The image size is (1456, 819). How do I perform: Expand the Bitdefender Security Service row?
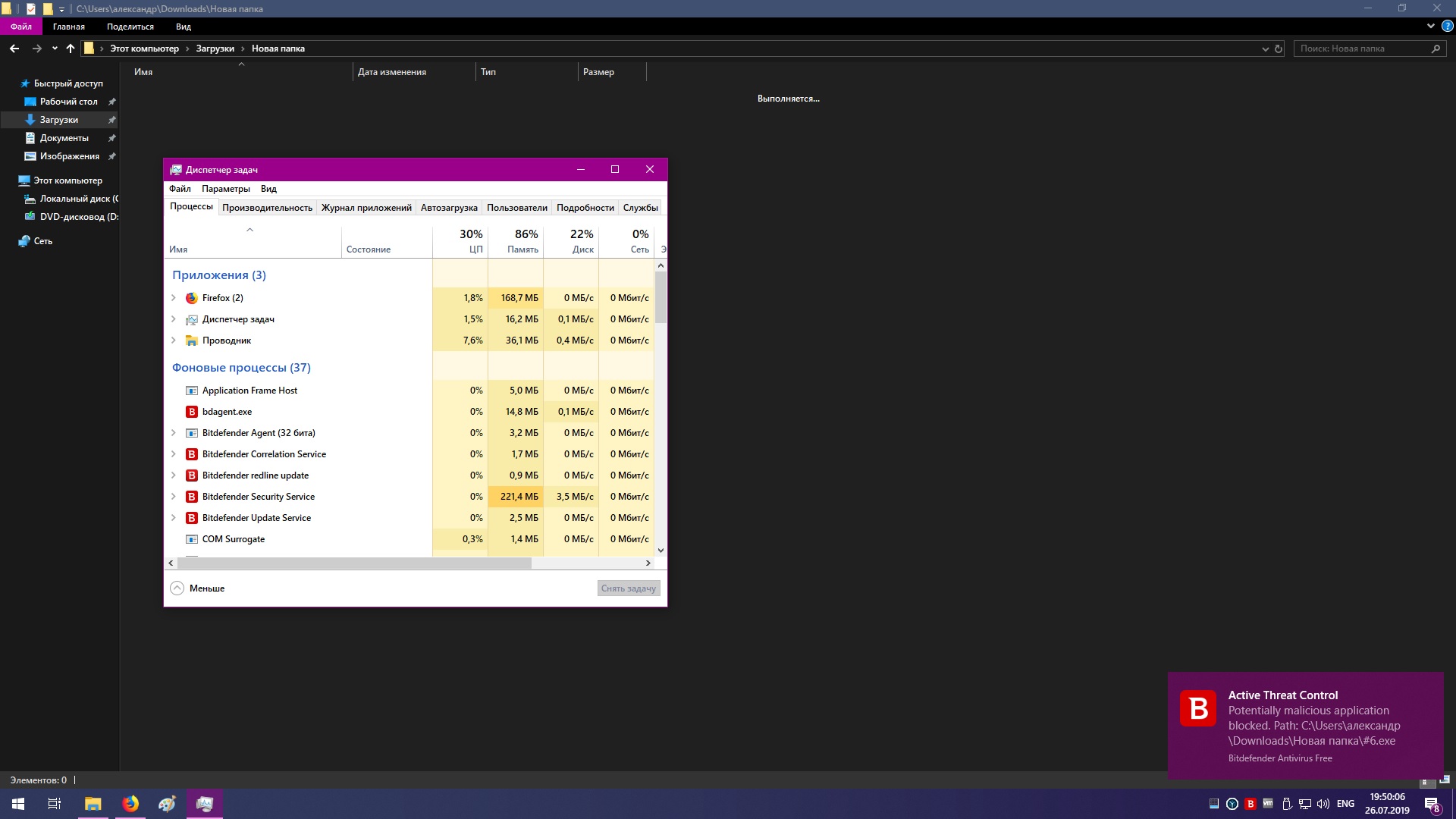click(x=174, y=497)
